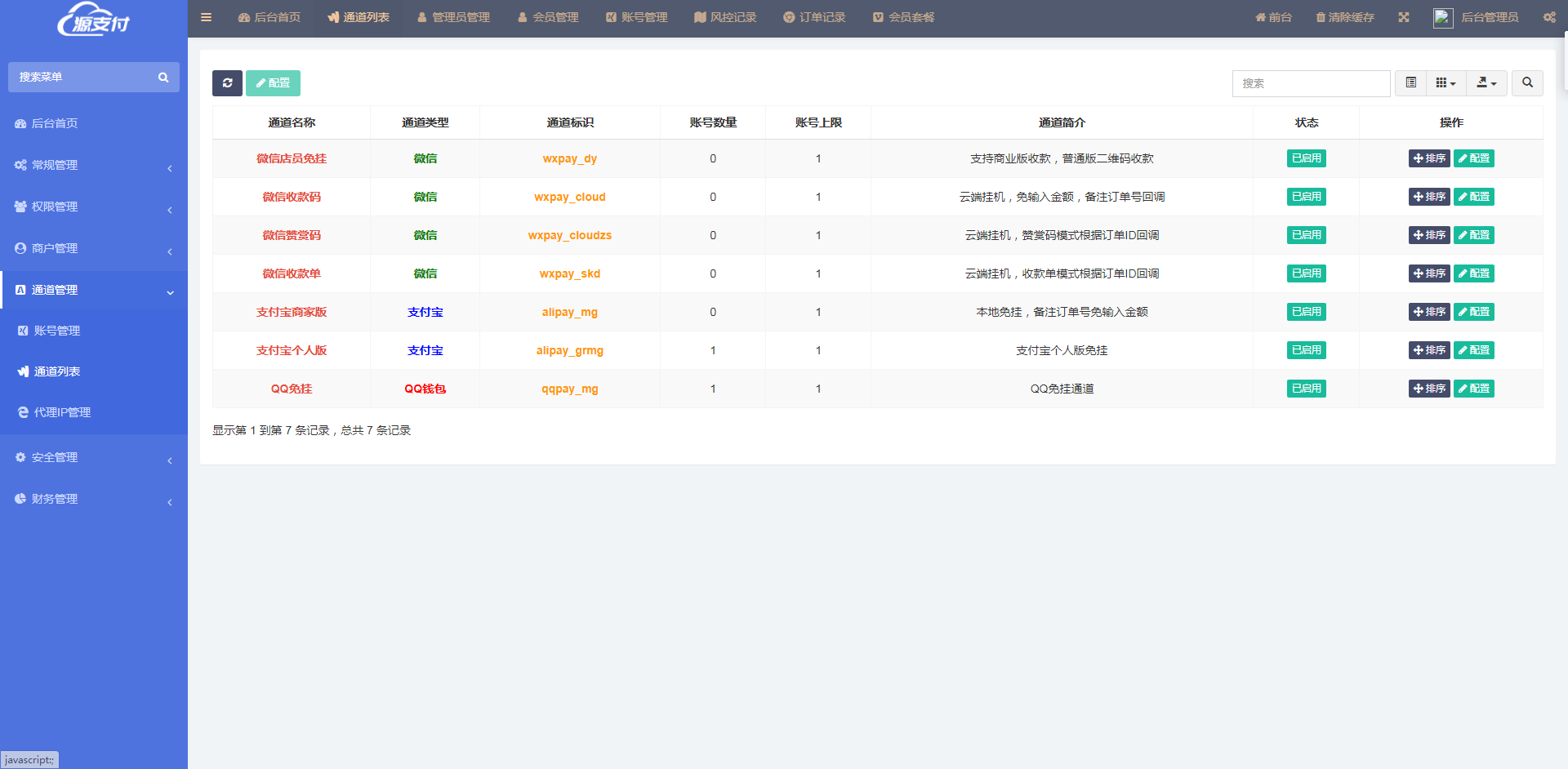Click 配置 button for 支付宝商家版 row
The width and height of the screenshot is (1568, 769).
[x=1474, y=312]
